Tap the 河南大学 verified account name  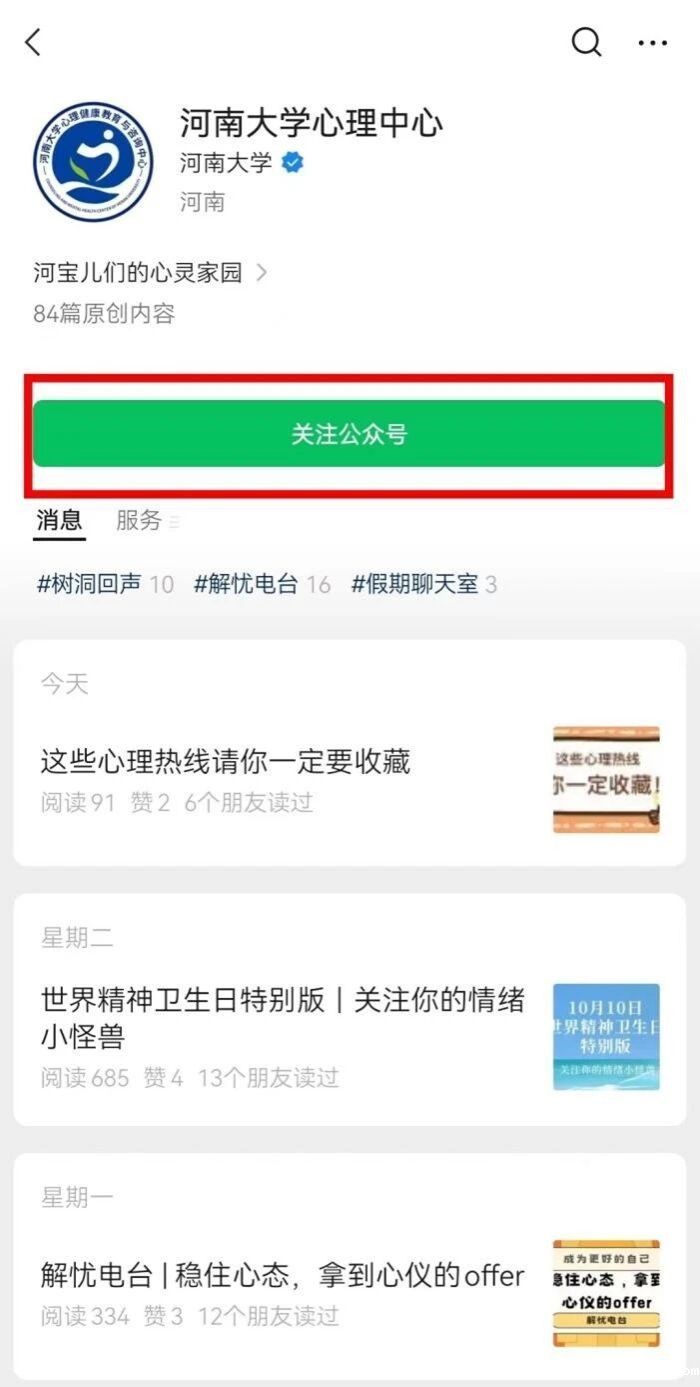(226, 162)
